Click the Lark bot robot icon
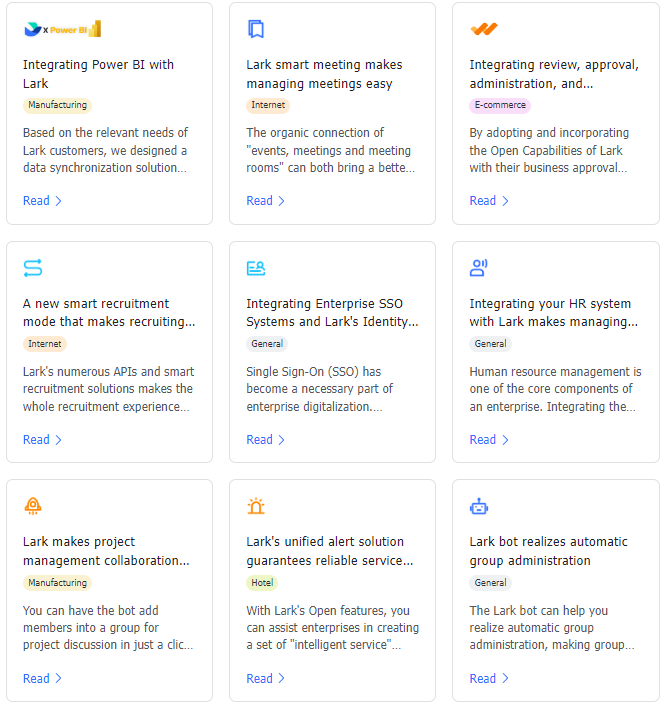 479,506
